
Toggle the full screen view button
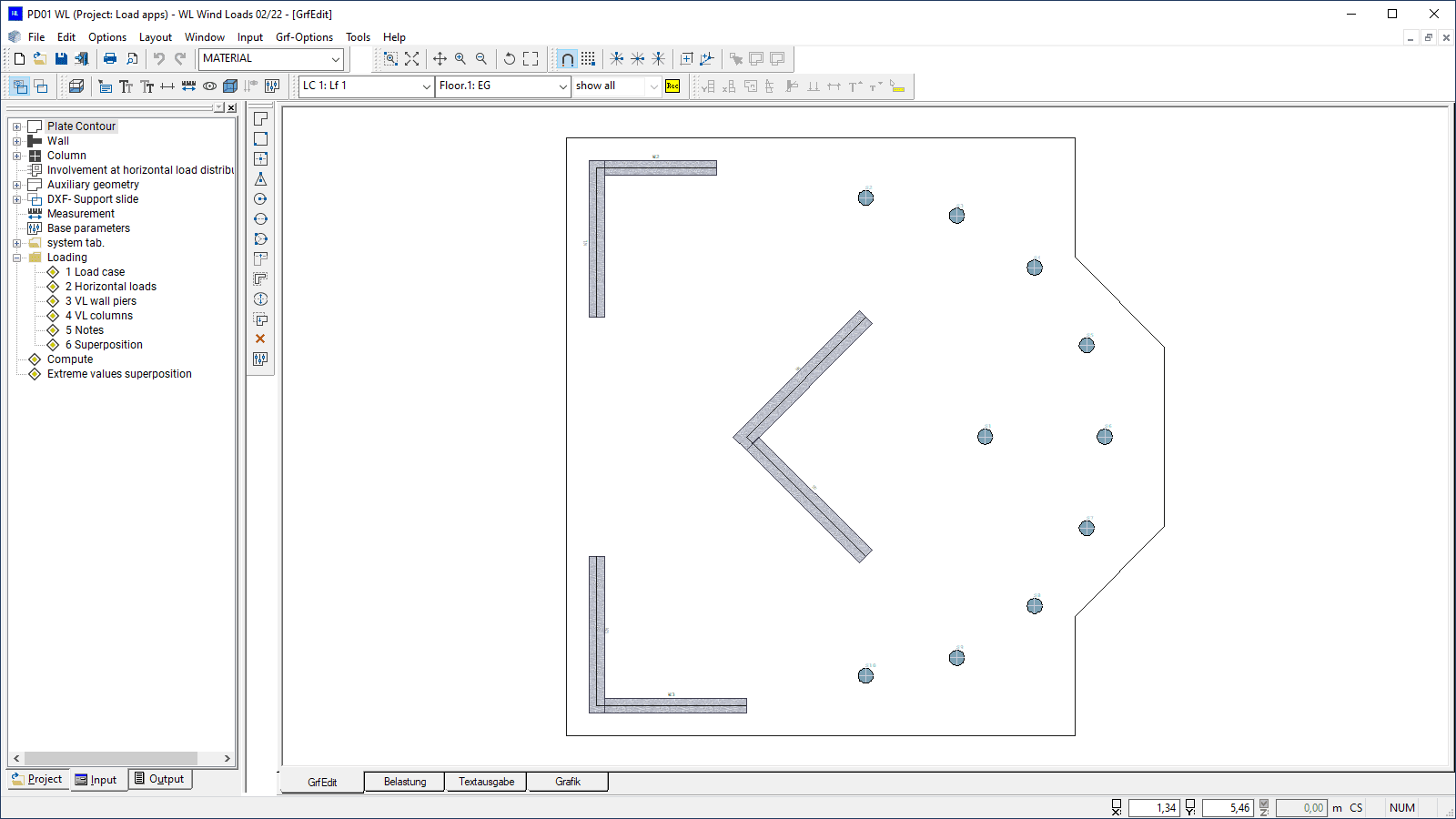click(x=531, y=58)
